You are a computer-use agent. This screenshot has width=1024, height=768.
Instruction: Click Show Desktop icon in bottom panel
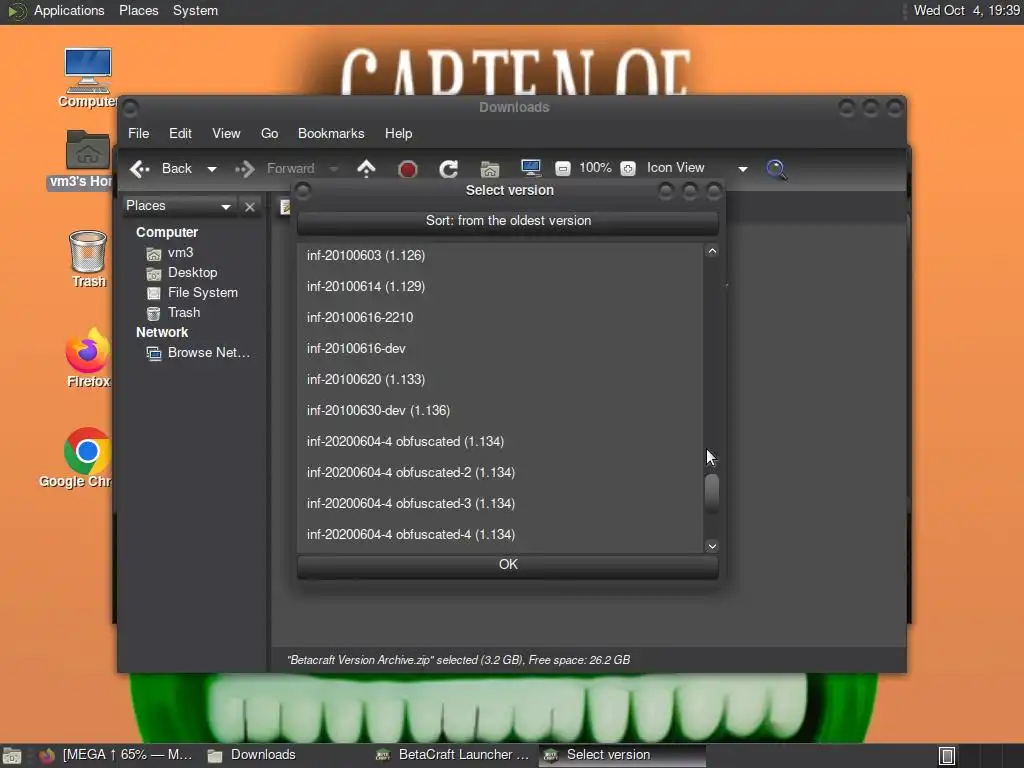pos(11,756)
